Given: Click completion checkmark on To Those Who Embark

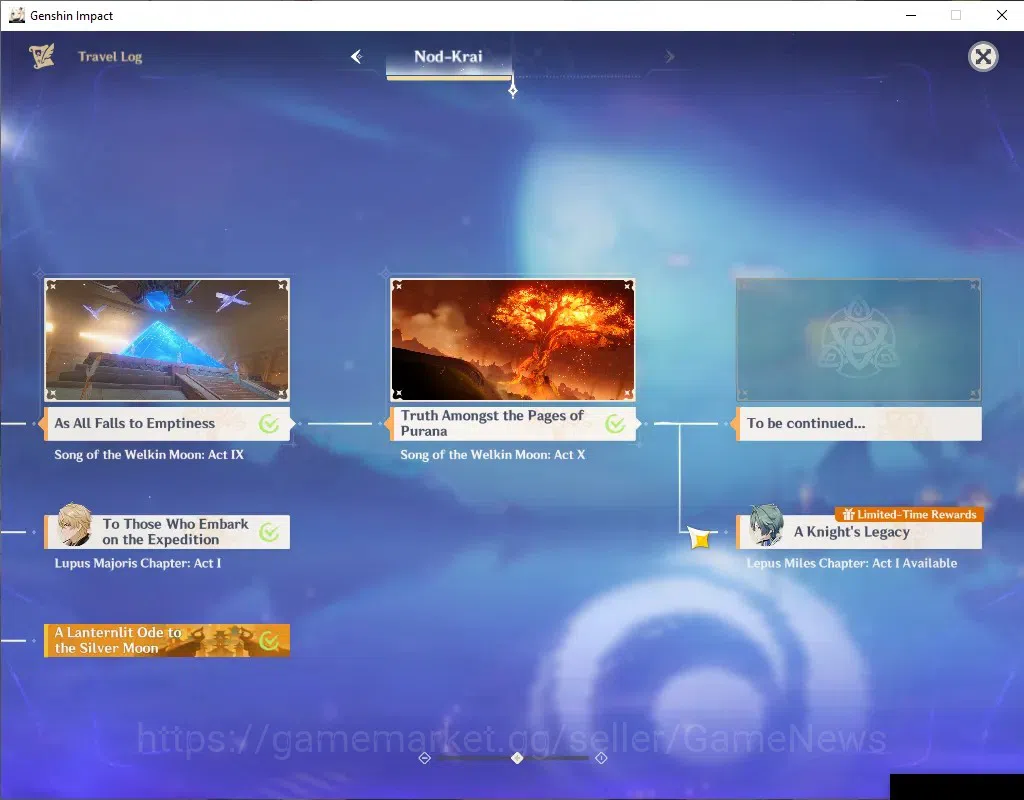Looking at the screenshot, I should tap(268, 532).
